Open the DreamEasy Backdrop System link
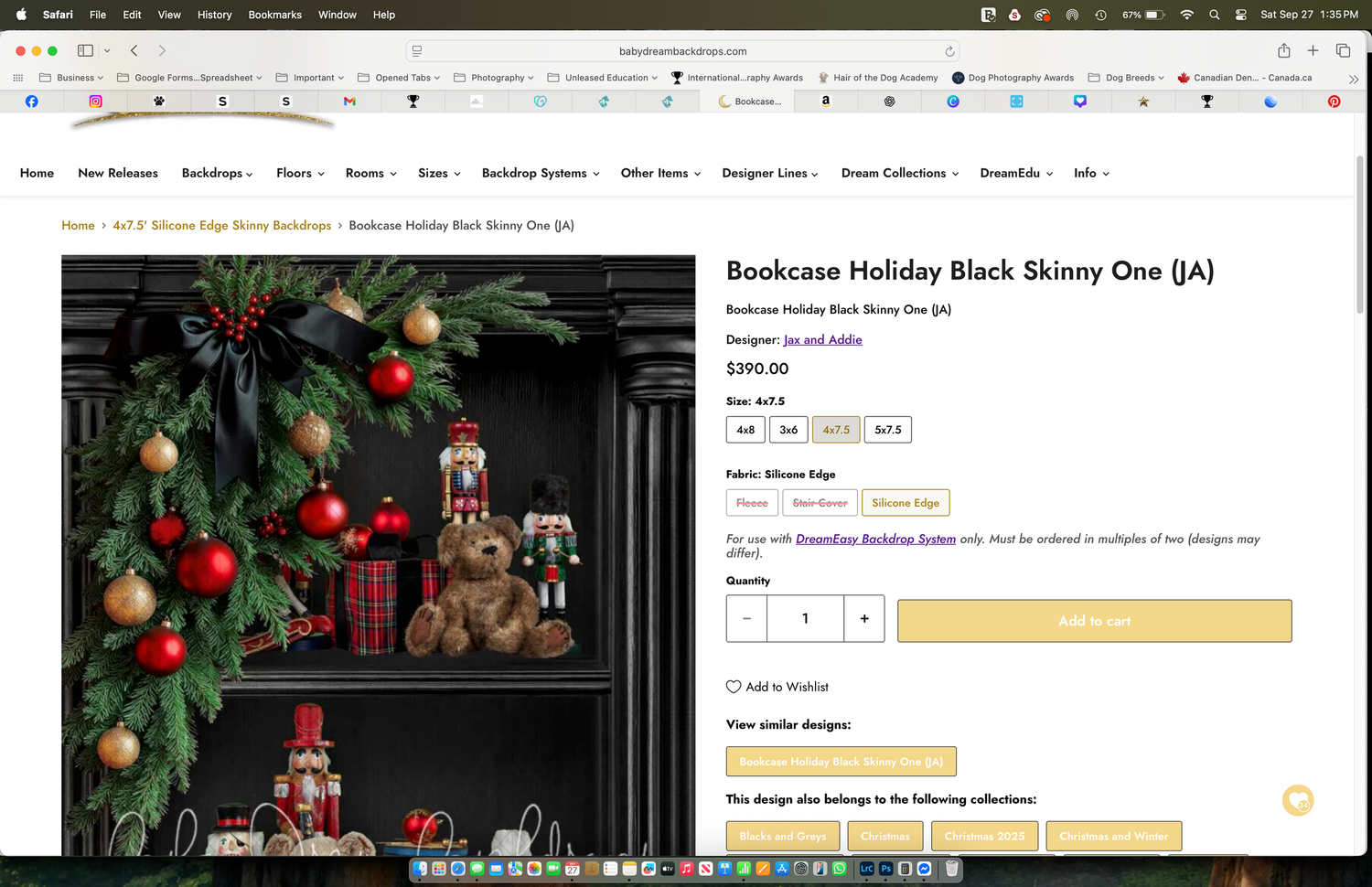 pos(875,539)
